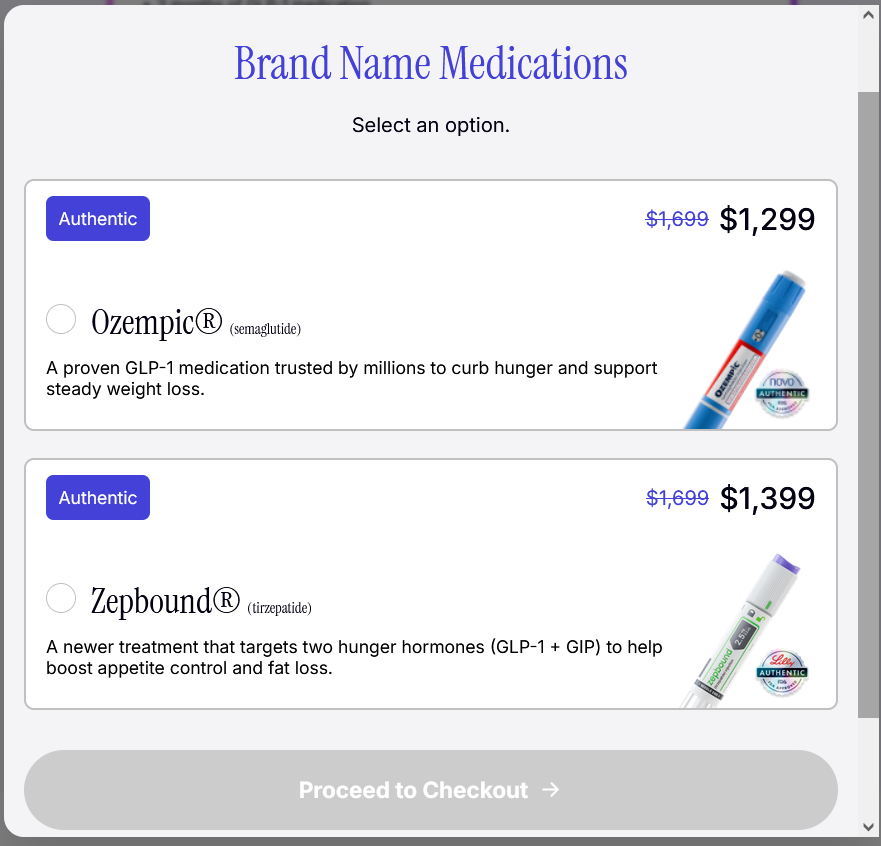Click the Zepbound description text

(354, 657)
